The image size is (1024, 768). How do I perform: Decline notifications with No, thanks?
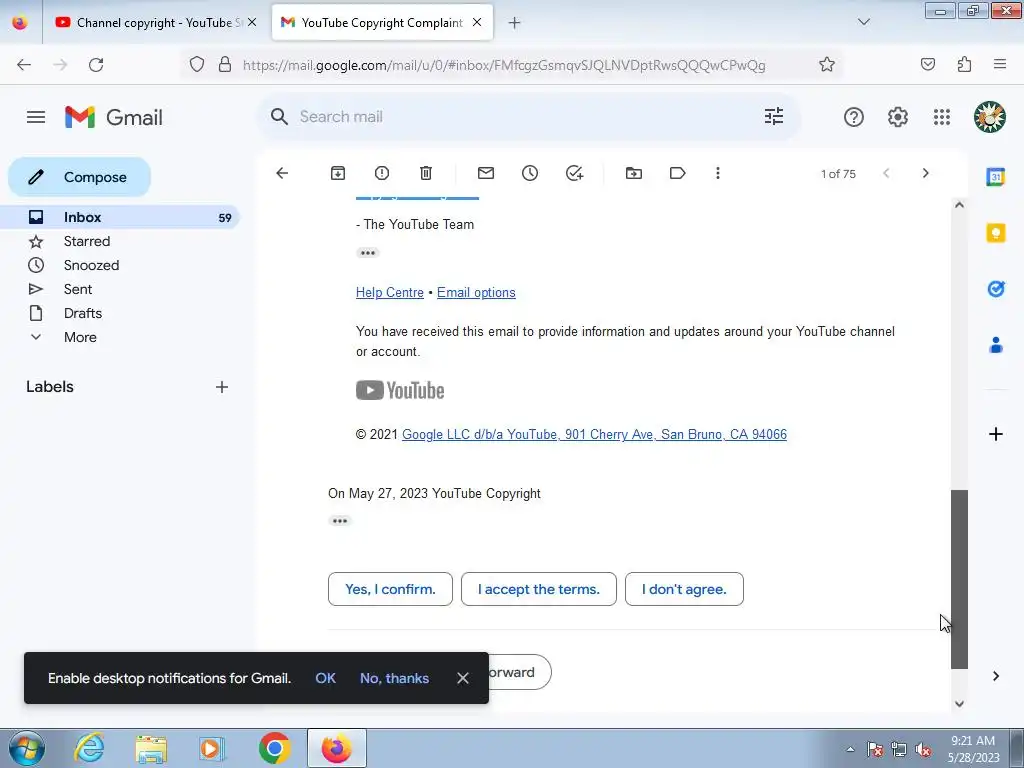pyautogui.click(x=394, y=678)
